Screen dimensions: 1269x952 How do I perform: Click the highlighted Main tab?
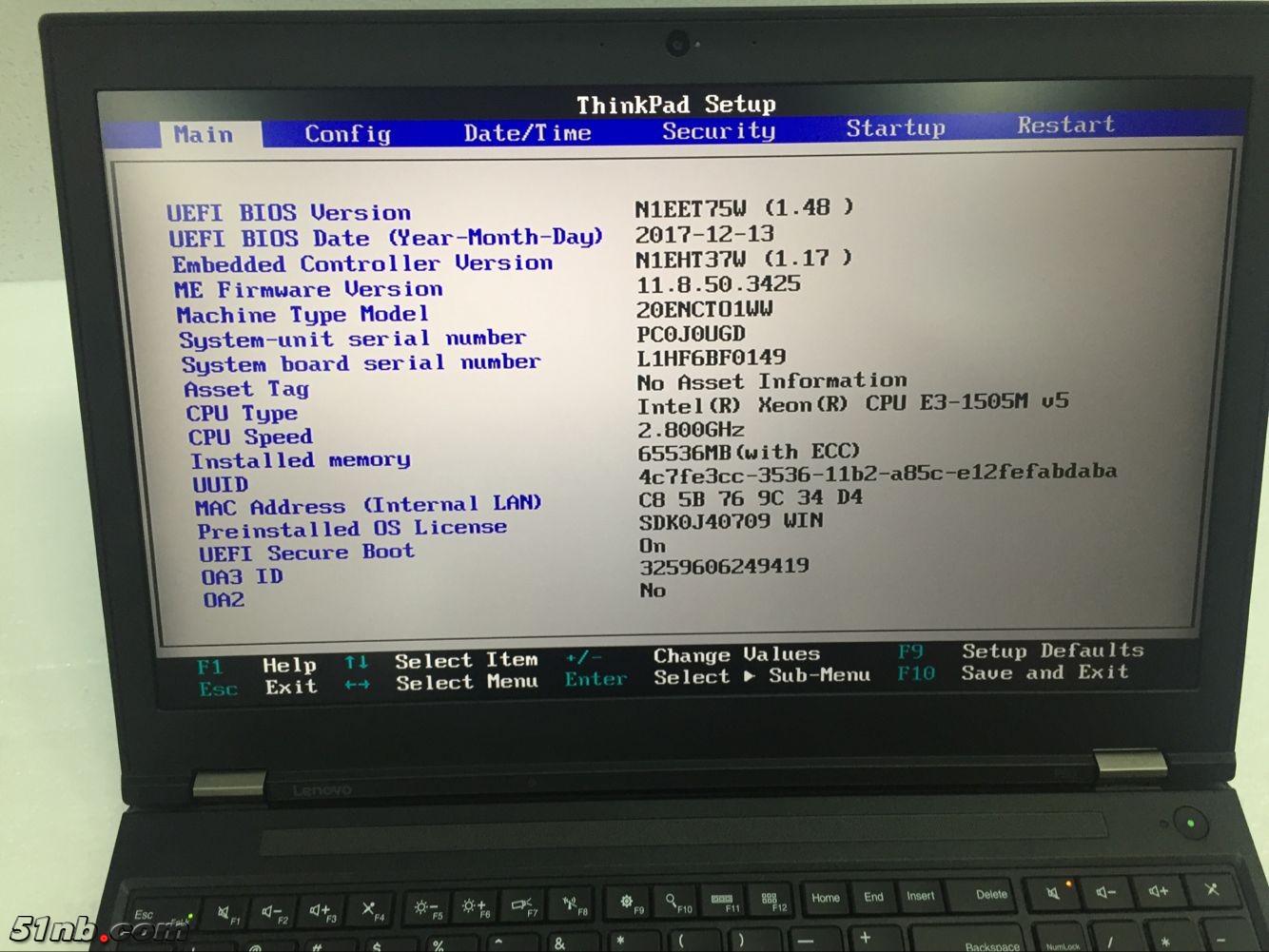point(204,135)
